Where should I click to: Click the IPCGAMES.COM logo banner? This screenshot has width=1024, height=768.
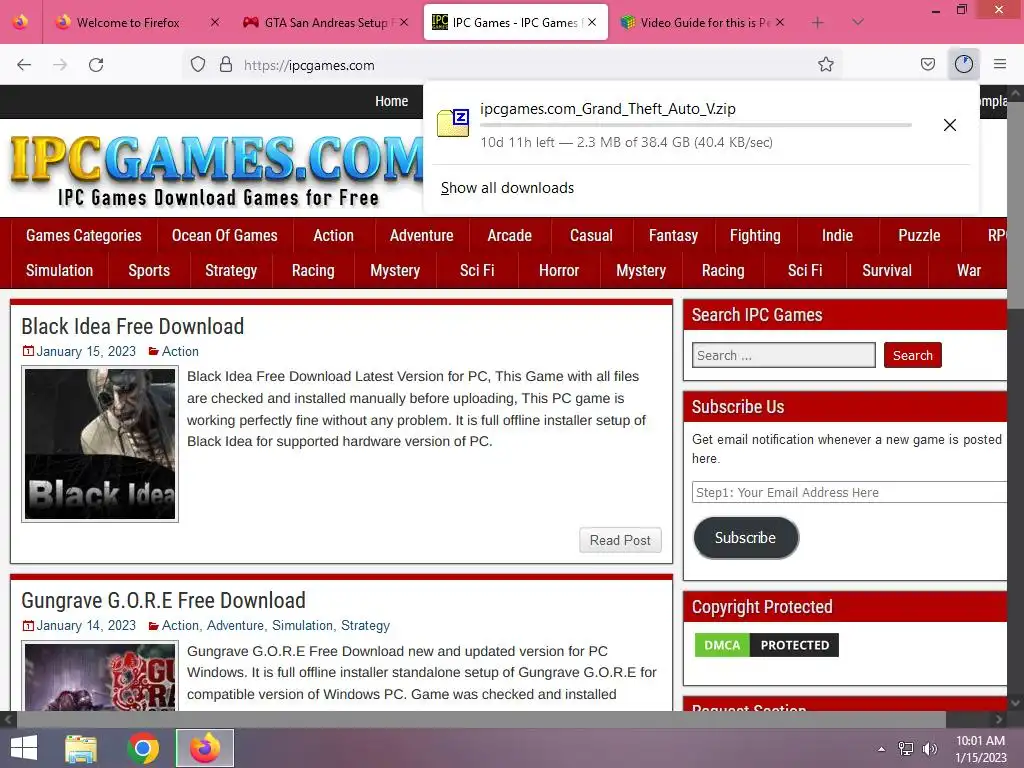tap(217, 168)
